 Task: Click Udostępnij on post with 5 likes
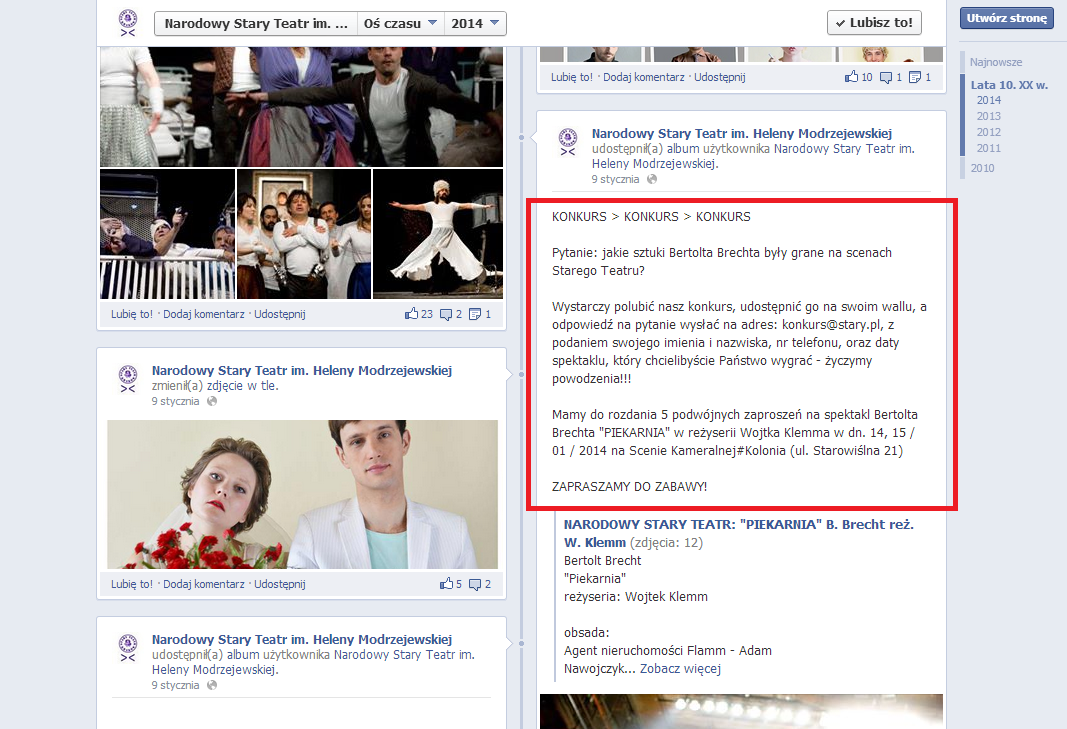coord(280,585)
